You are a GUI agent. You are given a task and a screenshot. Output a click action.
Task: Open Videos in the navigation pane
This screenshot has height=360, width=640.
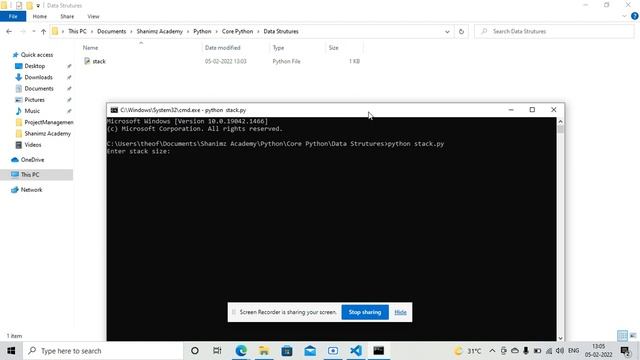33,144
